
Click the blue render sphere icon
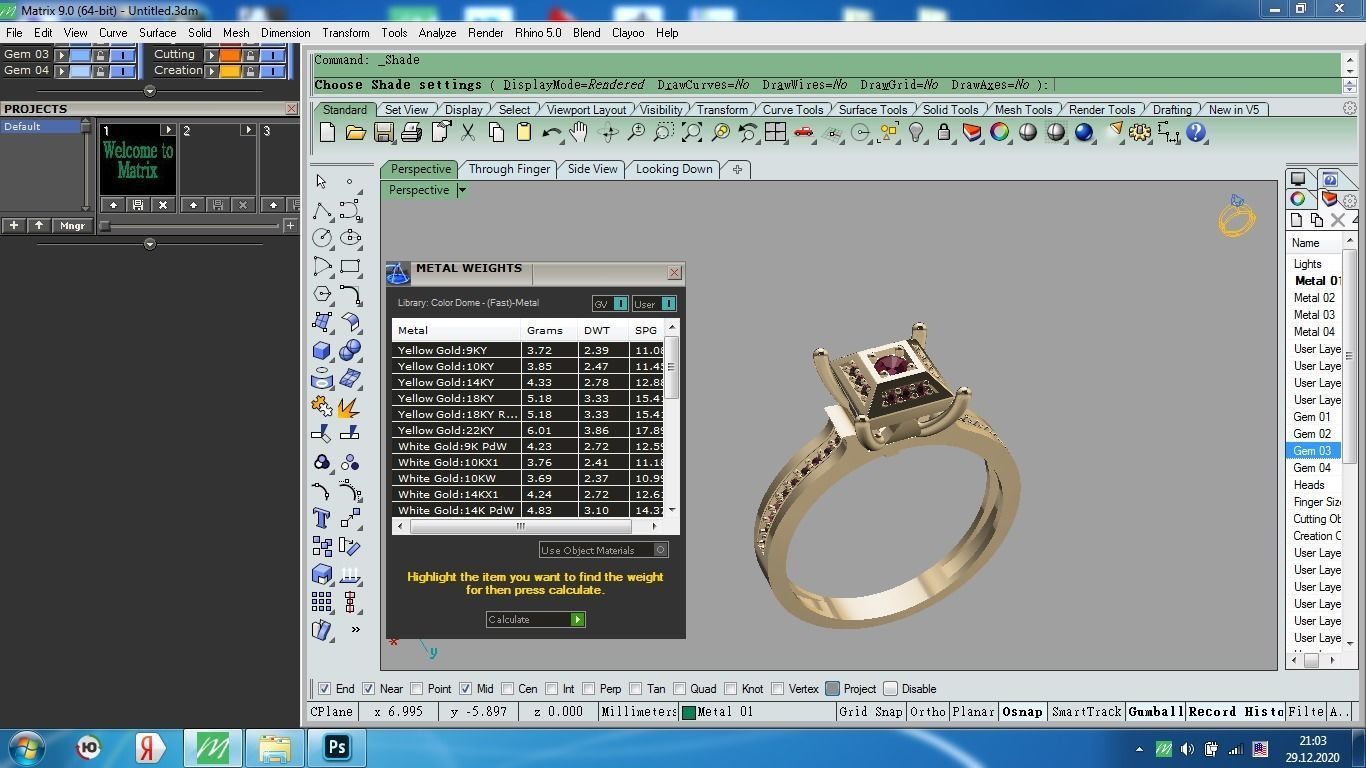(x=1084, y=132)
